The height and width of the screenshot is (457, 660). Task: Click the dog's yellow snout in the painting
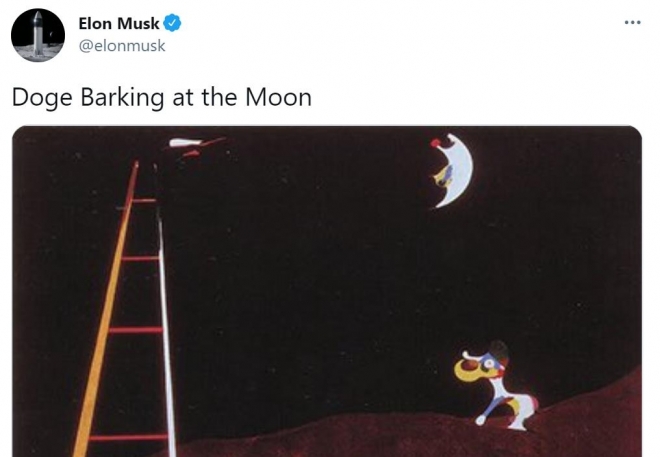click(x=467, y=368)
